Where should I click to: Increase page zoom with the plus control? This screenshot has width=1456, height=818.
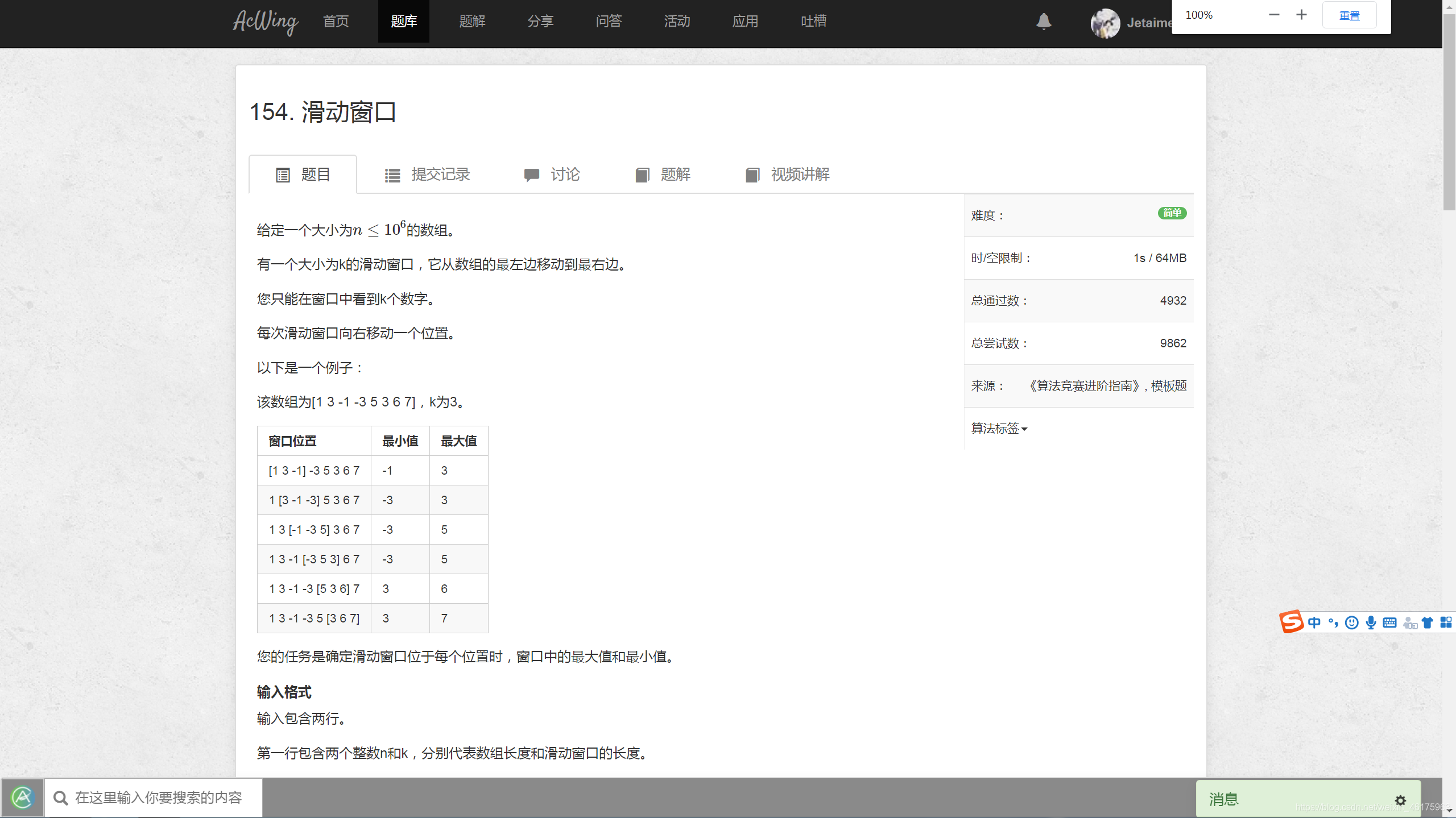point(1301,14)
